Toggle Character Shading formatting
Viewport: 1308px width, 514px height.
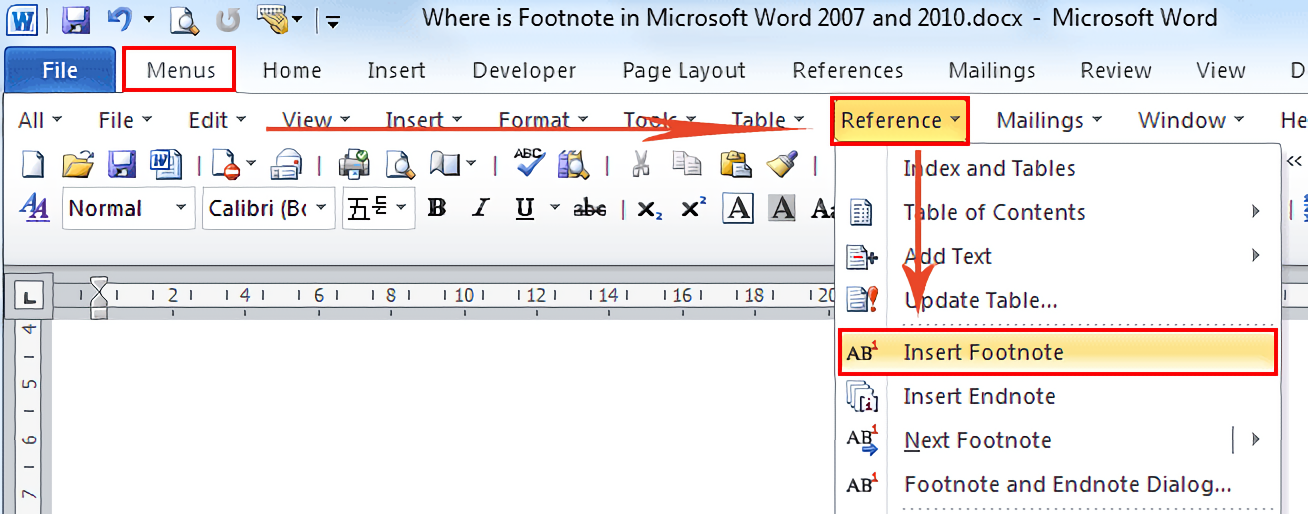tap(782, 208)
